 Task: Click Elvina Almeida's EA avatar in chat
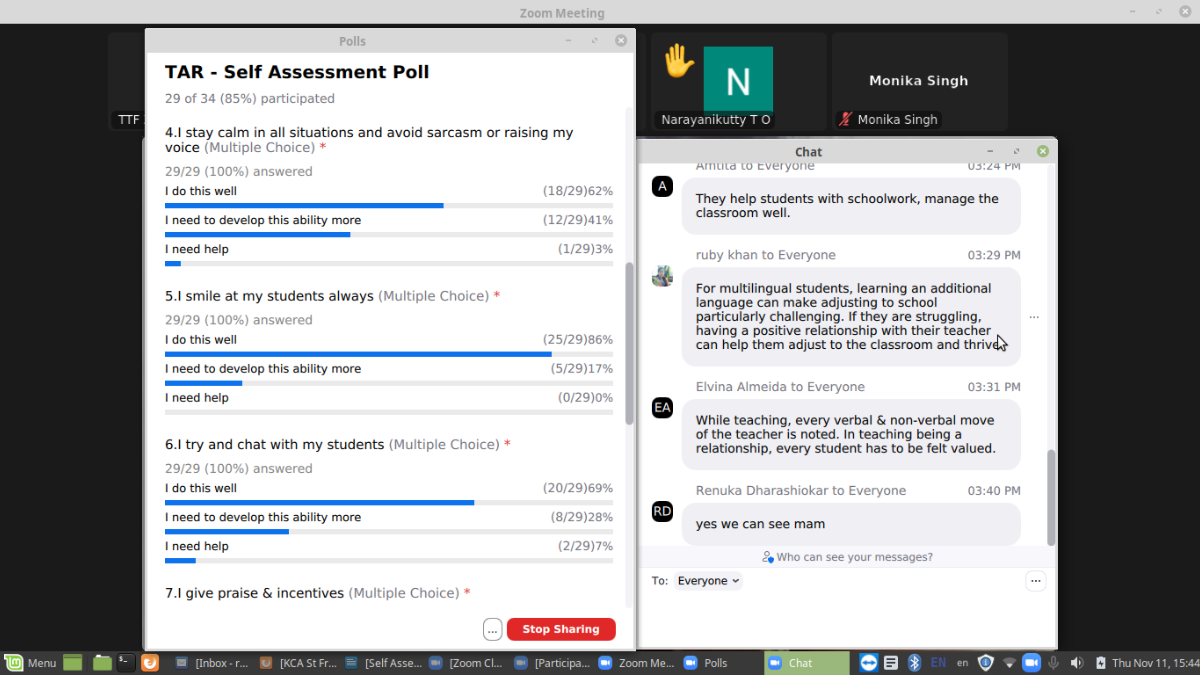coord(662,408)
